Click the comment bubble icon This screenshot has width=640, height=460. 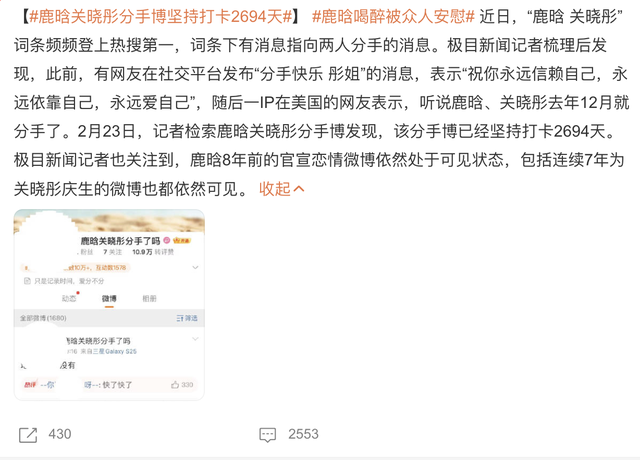point(268,435)
